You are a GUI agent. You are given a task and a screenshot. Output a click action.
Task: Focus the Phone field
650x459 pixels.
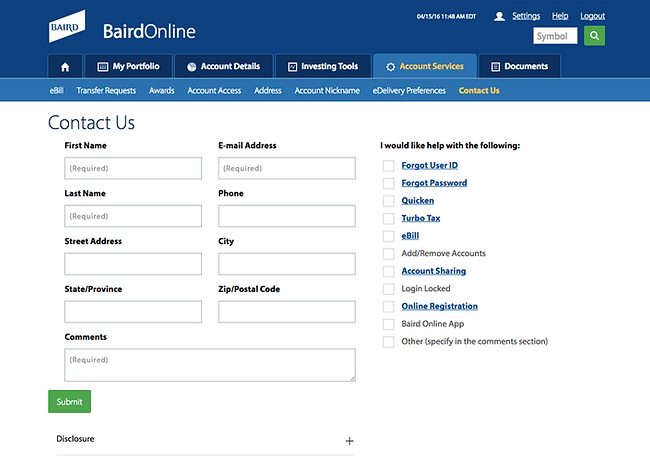pyautogui.click(x=287, y=216)
